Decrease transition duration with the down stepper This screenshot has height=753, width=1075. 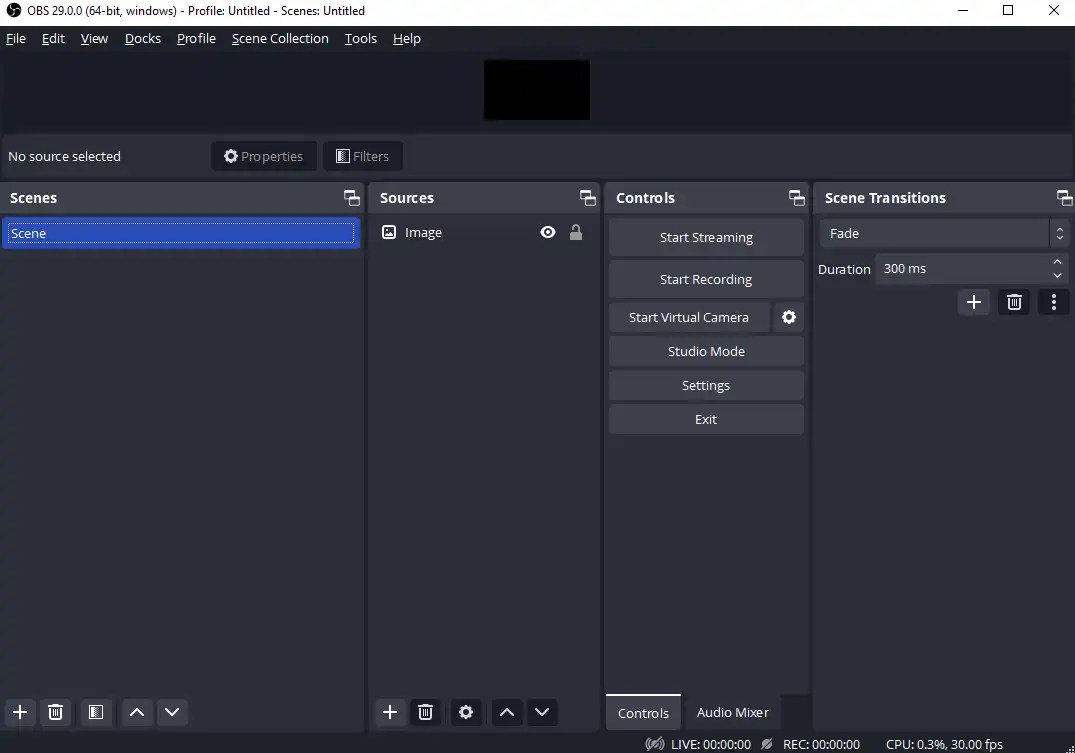(x=1056, y=275)
